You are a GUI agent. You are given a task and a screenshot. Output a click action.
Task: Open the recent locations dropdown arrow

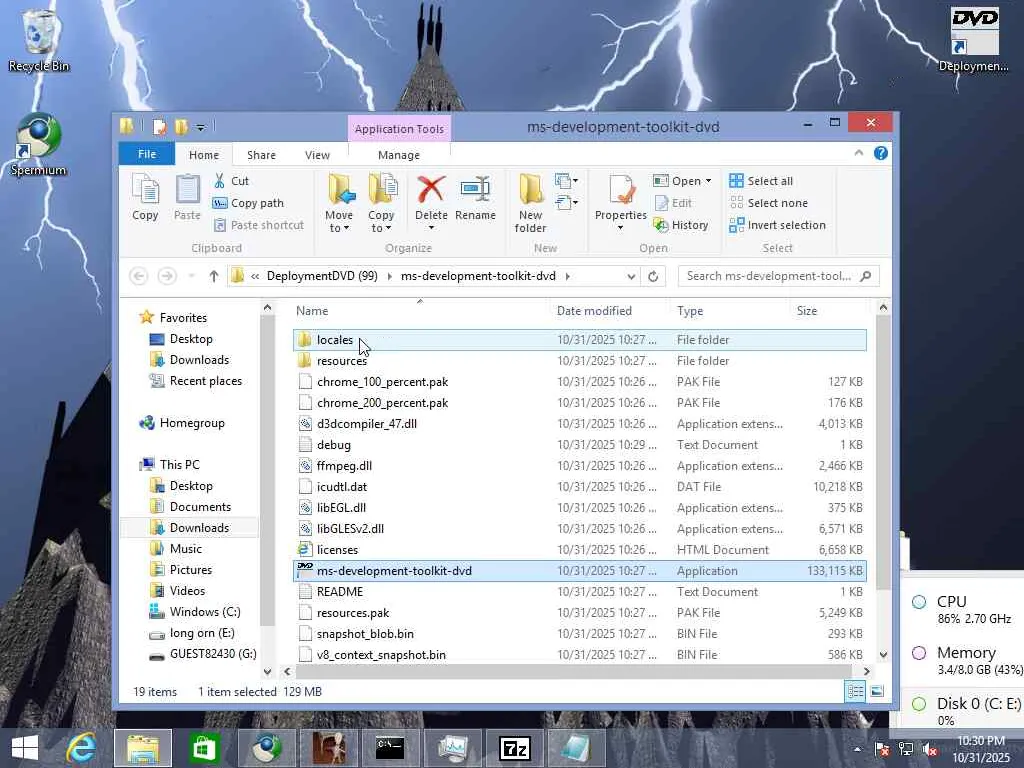click(x=191, y=276)
